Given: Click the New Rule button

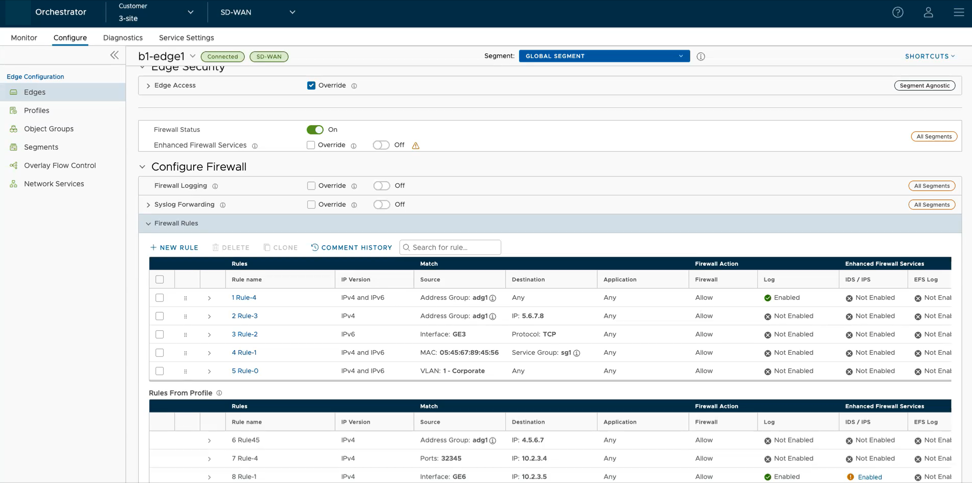Looking at the screenshot, I should [174, 247].
